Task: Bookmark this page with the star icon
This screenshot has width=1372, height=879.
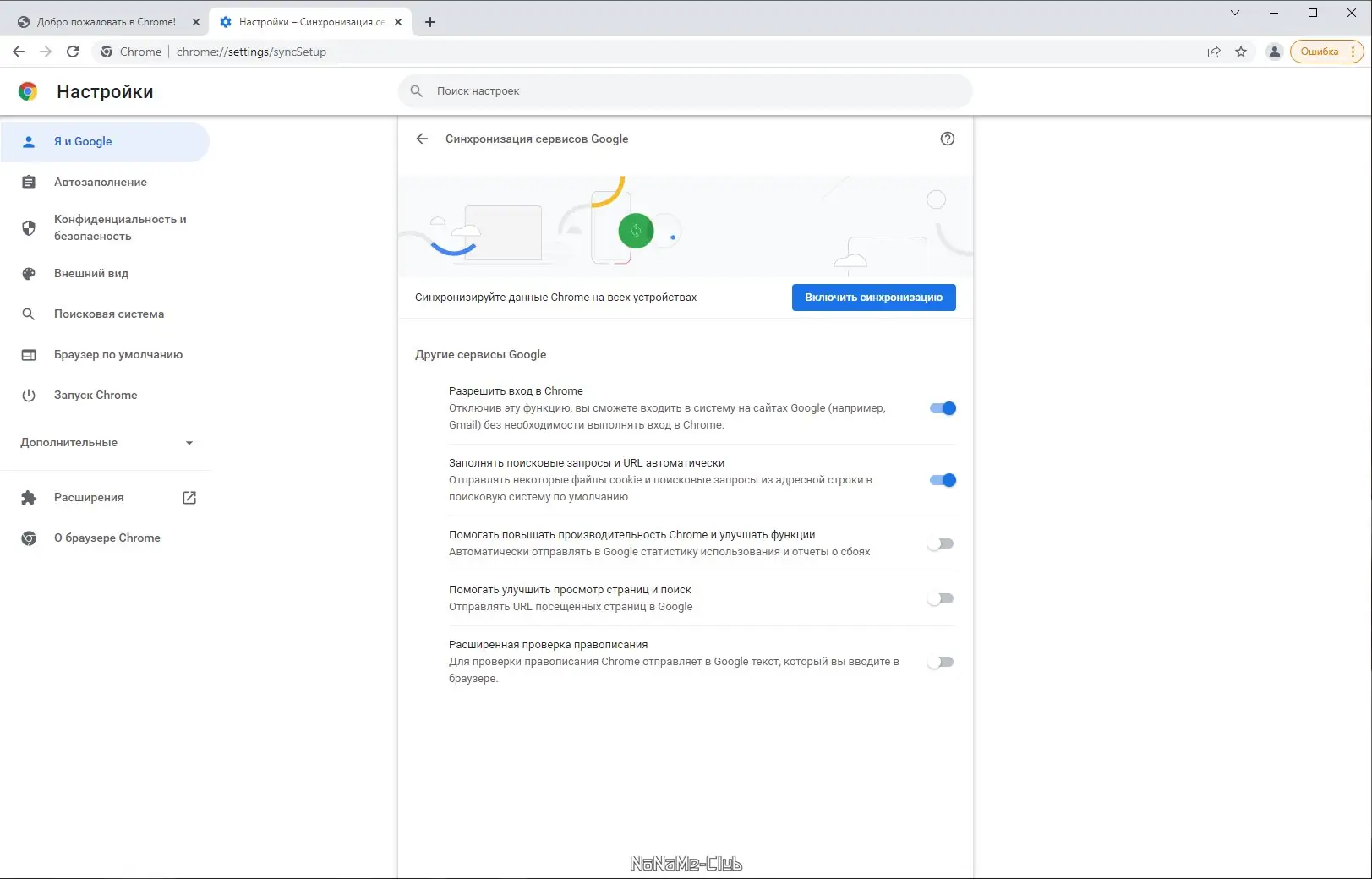Action: pyautogui.click(x=1241, y=52)
